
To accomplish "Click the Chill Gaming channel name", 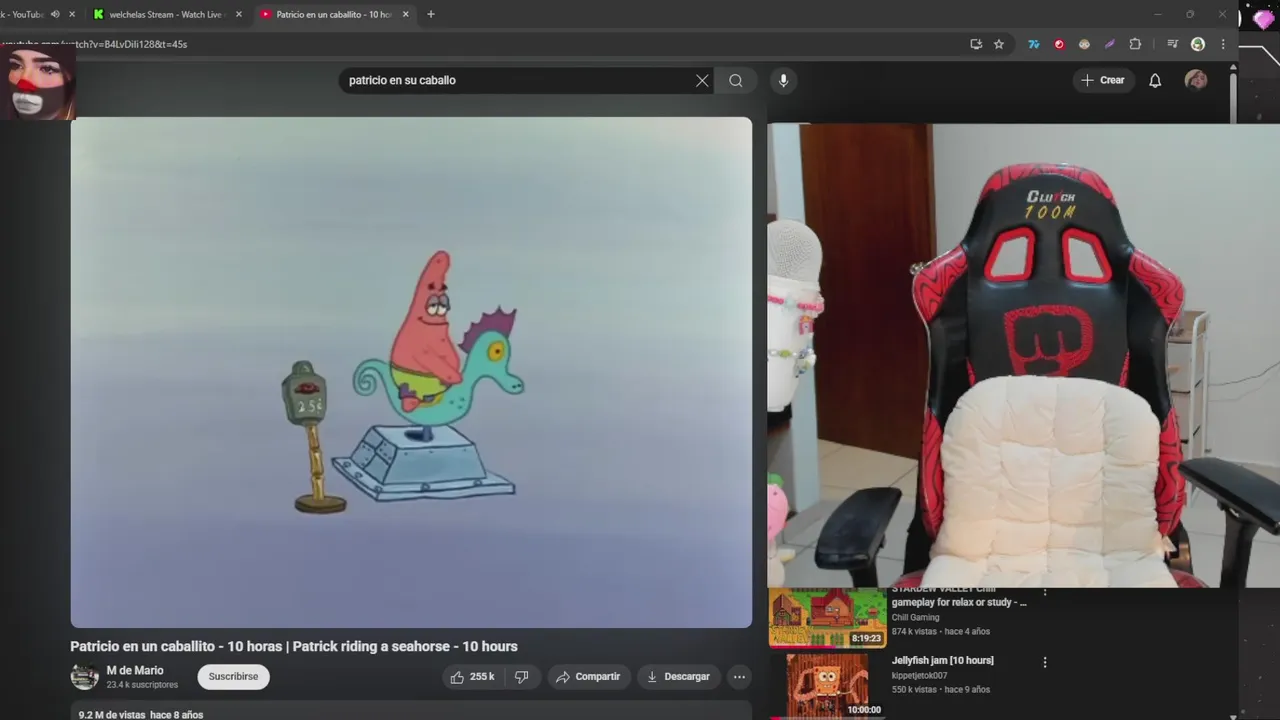I will tap(915, 618).
